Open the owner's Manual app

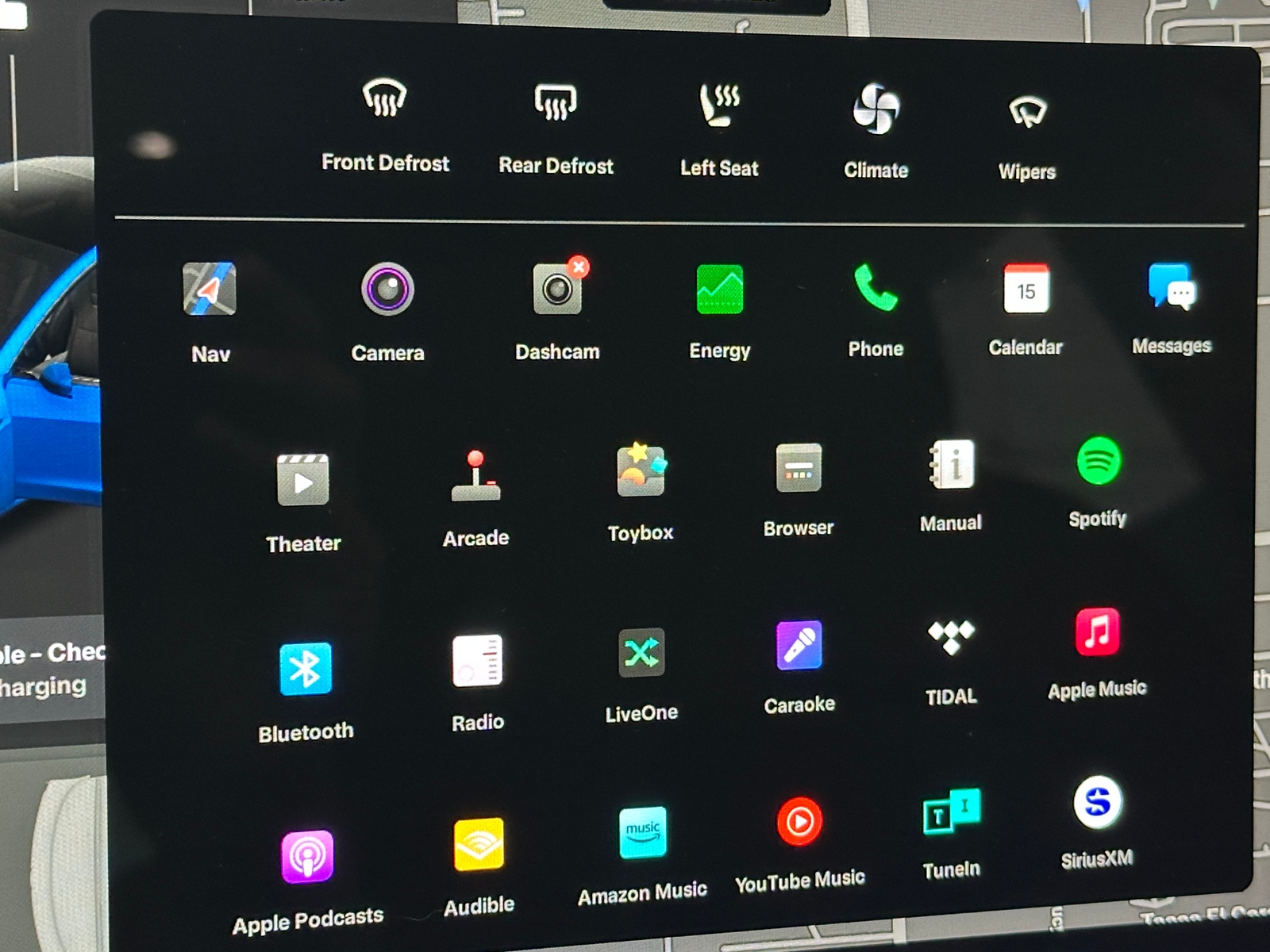pos(951,464)
